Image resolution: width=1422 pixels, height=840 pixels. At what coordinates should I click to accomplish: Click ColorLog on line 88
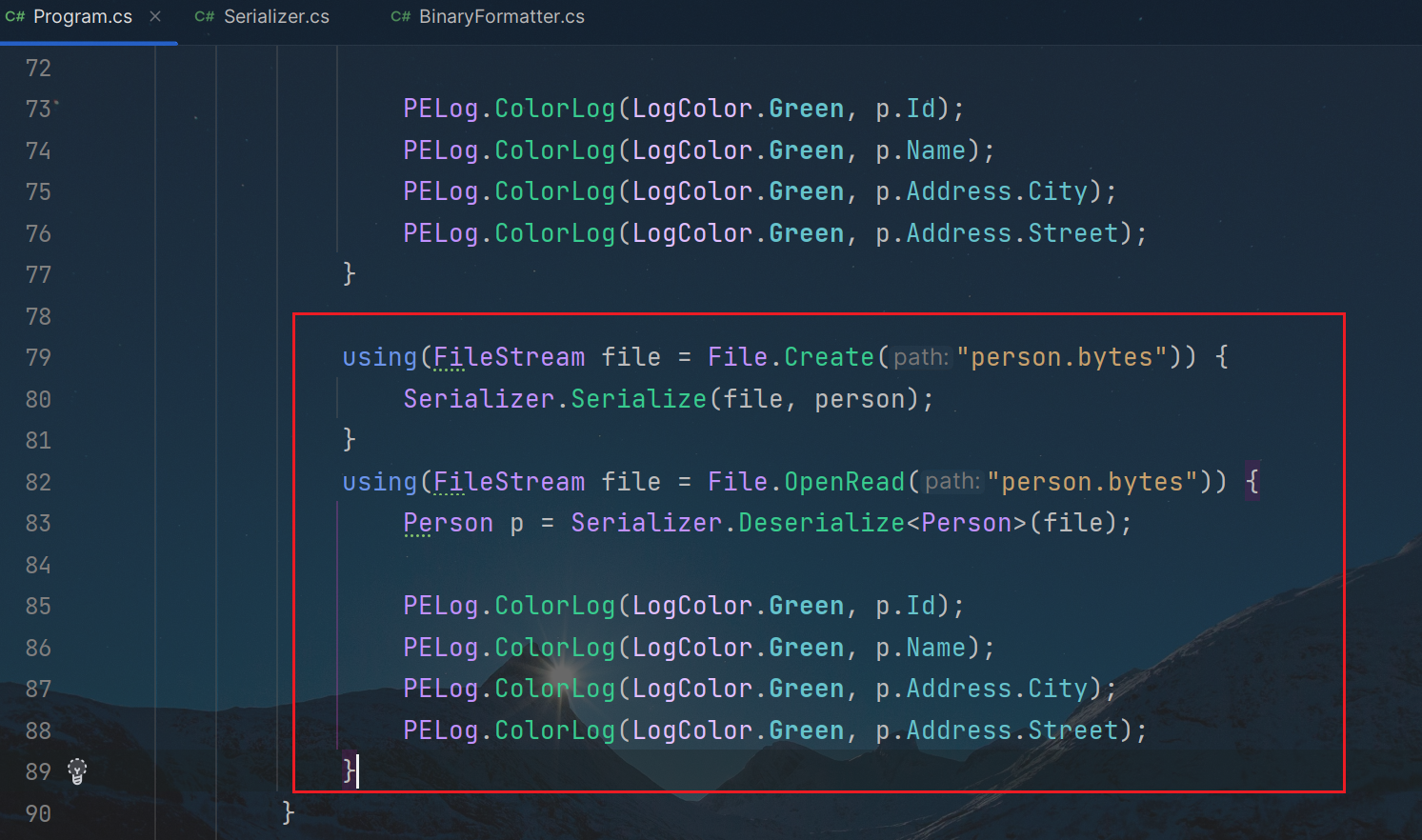click(x=555, y=730)
